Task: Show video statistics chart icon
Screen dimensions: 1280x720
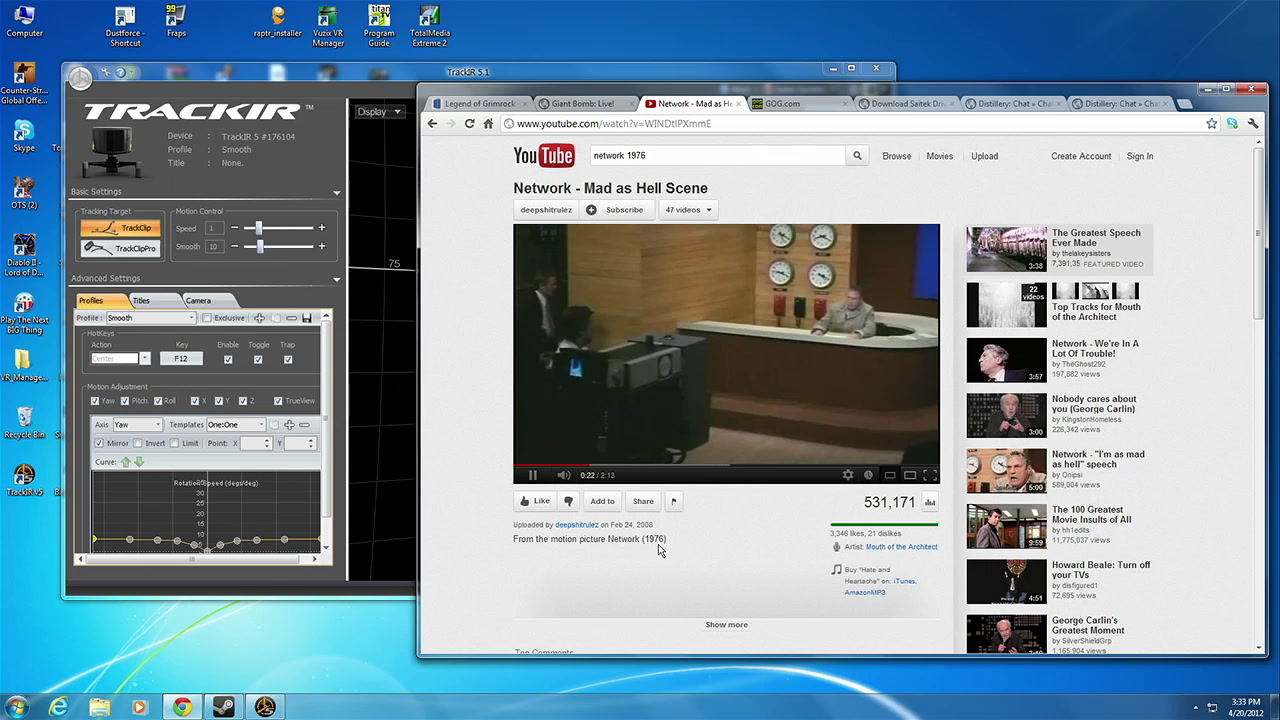Action: pyautogui.click(x=930, y=502)
